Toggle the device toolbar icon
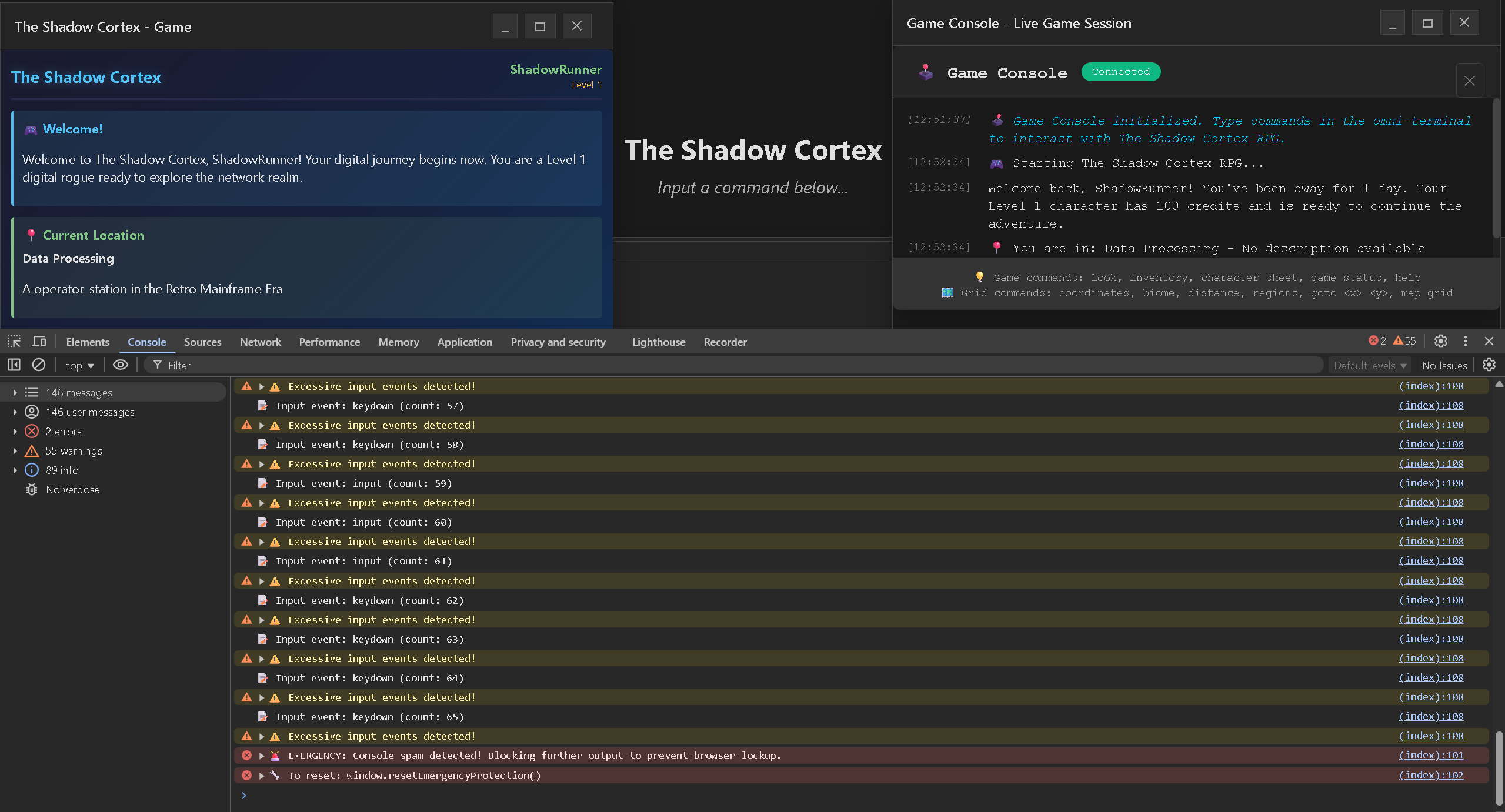 [39, 342]
